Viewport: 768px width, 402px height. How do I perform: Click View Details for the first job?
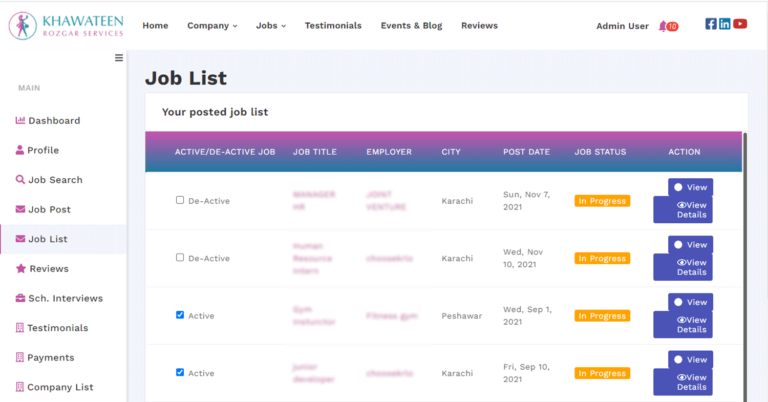point(690,210)
